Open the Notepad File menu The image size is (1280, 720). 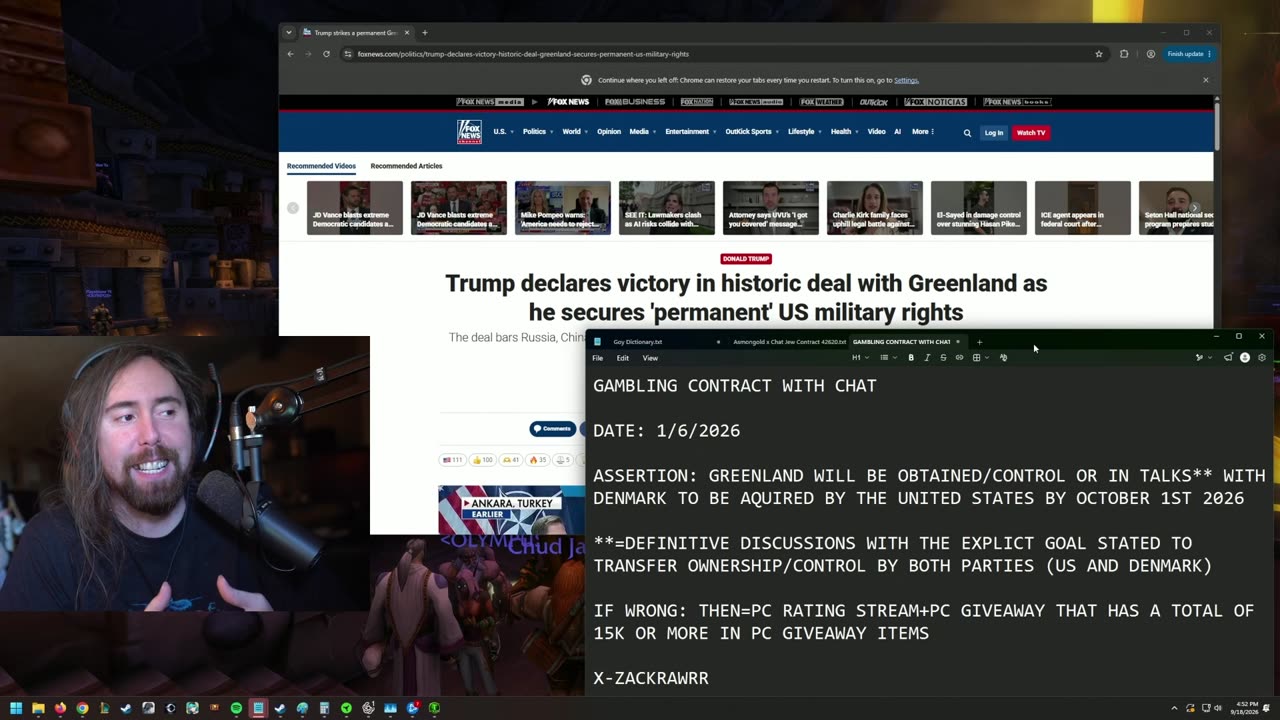[x=597, y=358]
